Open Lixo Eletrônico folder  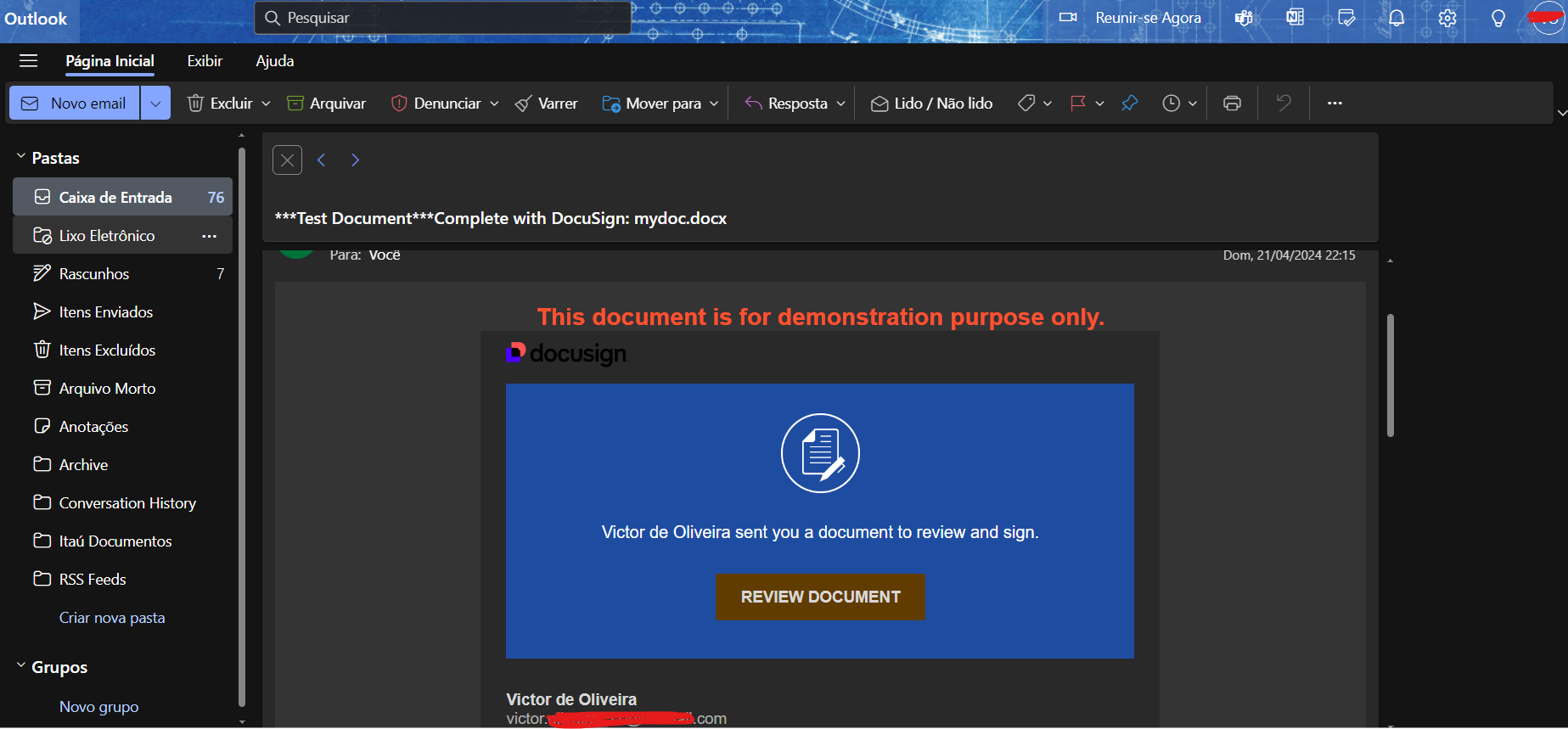[x=122, y=235]
